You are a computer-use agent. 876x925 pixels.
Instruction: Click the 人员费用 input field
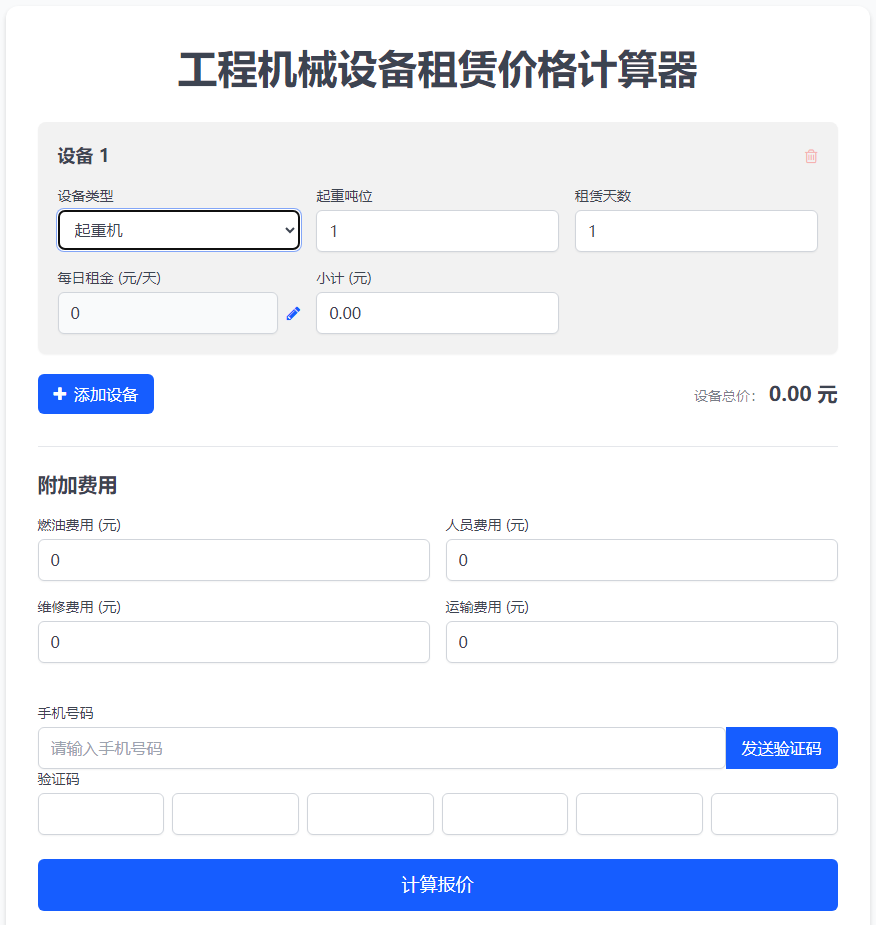[642, 560]
